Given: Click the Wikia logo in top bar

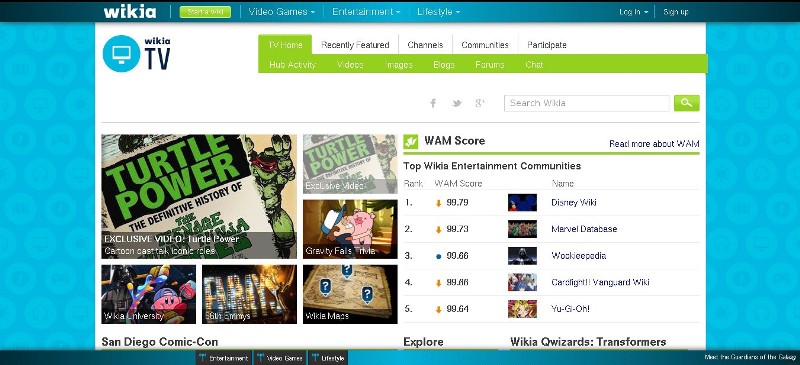Looking at the screenshot, I should [130, 11].
